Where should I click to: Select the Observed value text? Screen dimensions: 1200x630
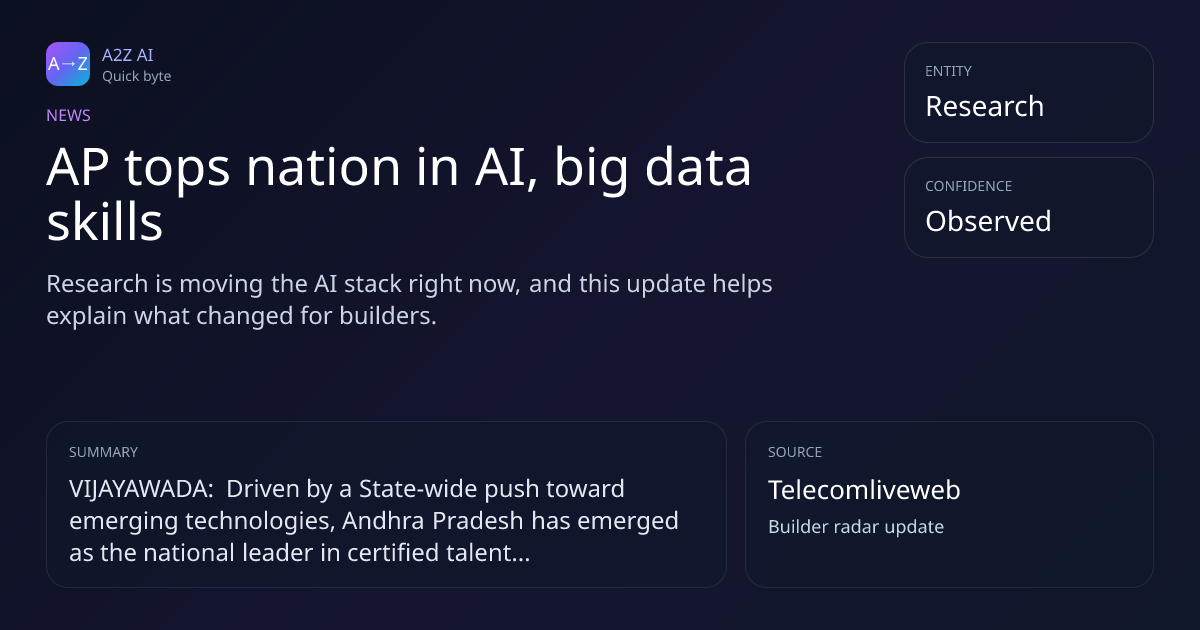(988, 221)
